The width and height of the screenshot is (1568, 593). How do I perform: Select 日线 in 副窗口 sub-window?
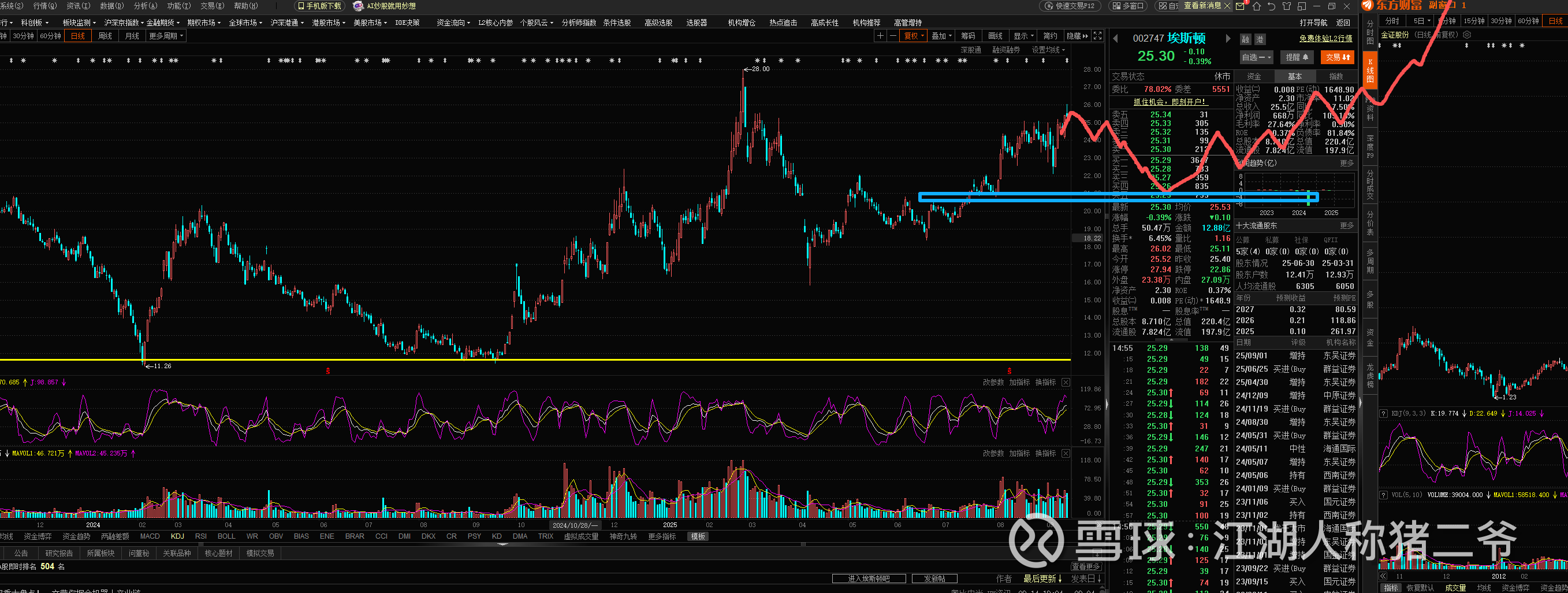coord(1555,21)
